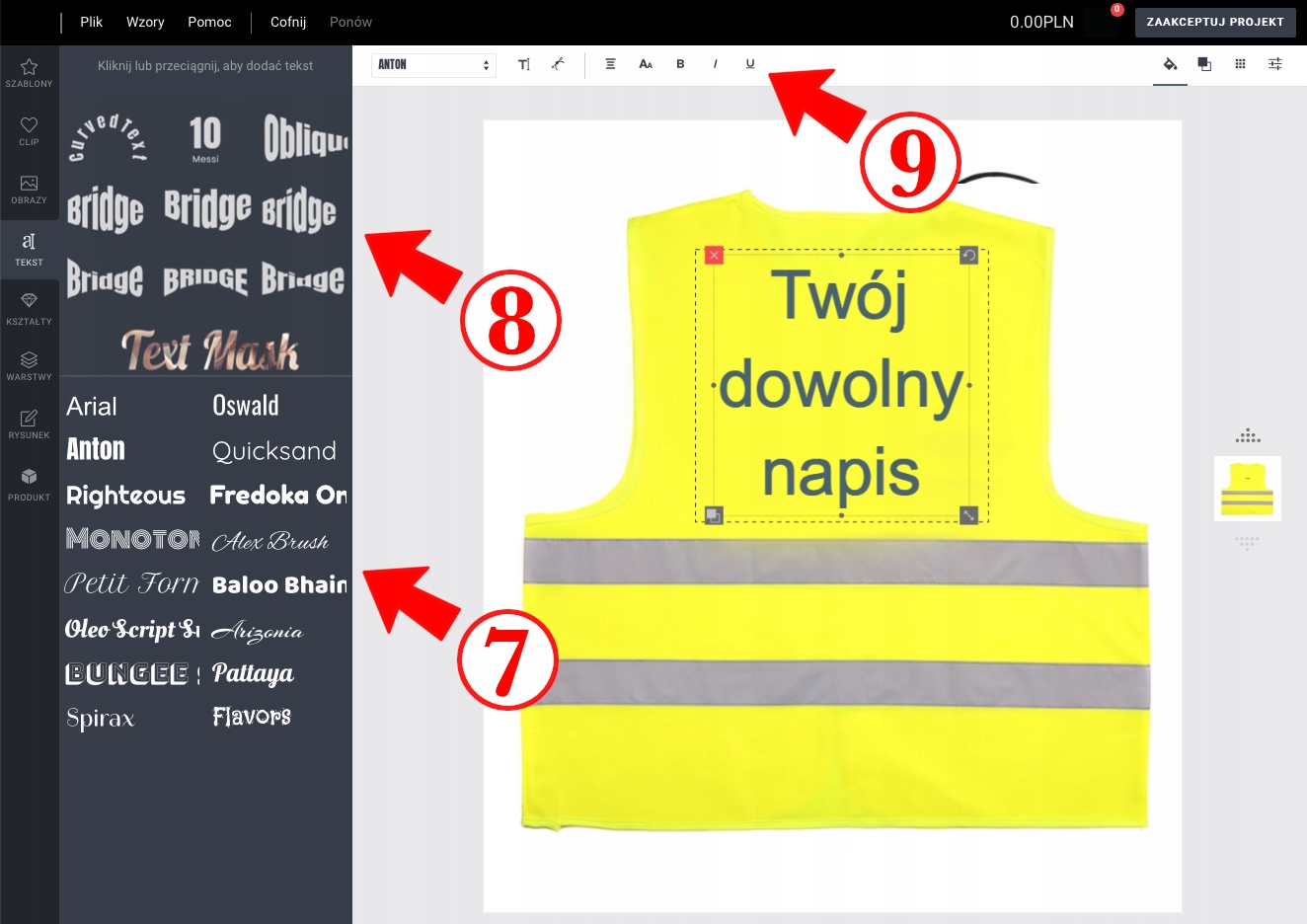Viewport: 1307px width, 924px height.
Task: Toggle underline text formatting
Action: 750,64
